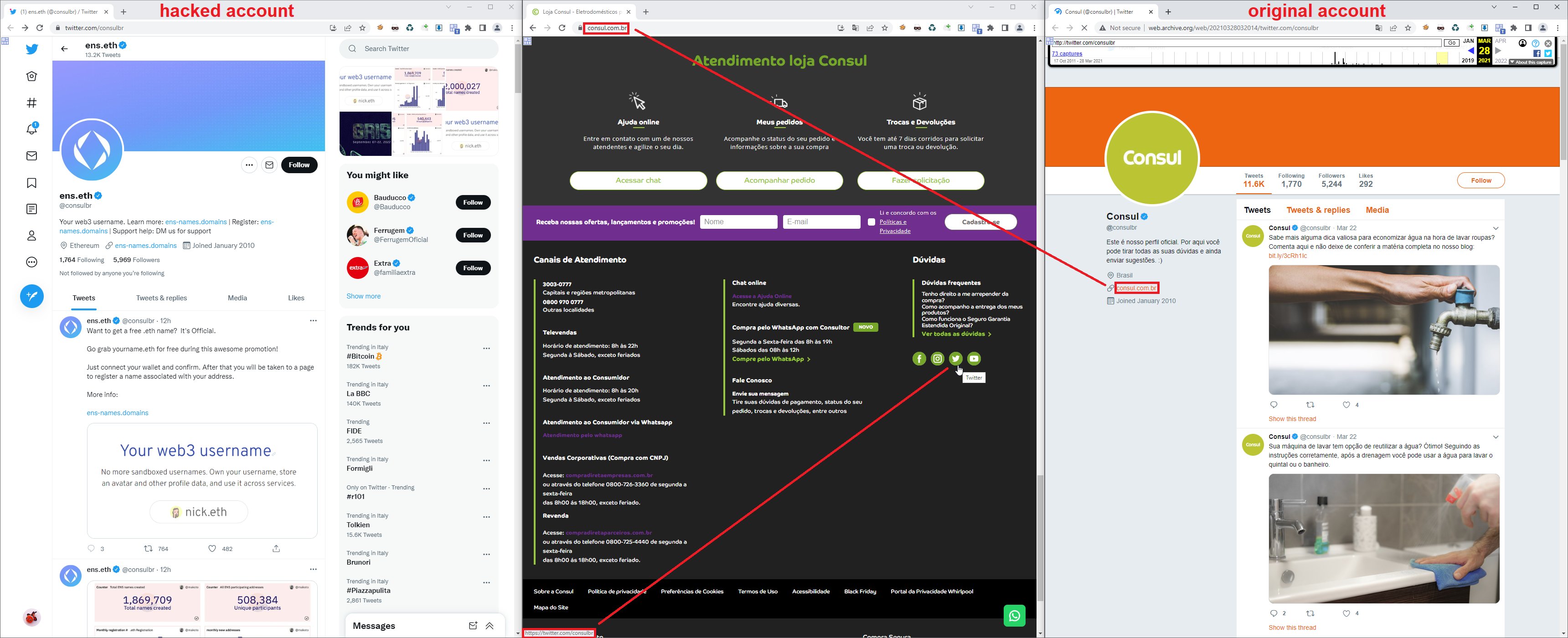Image resolution: width=1568 pixels, height=638 pixels.
Task: Follow Ferrugem in You might like
Action: pyautogui.click(x=473, y=235)
